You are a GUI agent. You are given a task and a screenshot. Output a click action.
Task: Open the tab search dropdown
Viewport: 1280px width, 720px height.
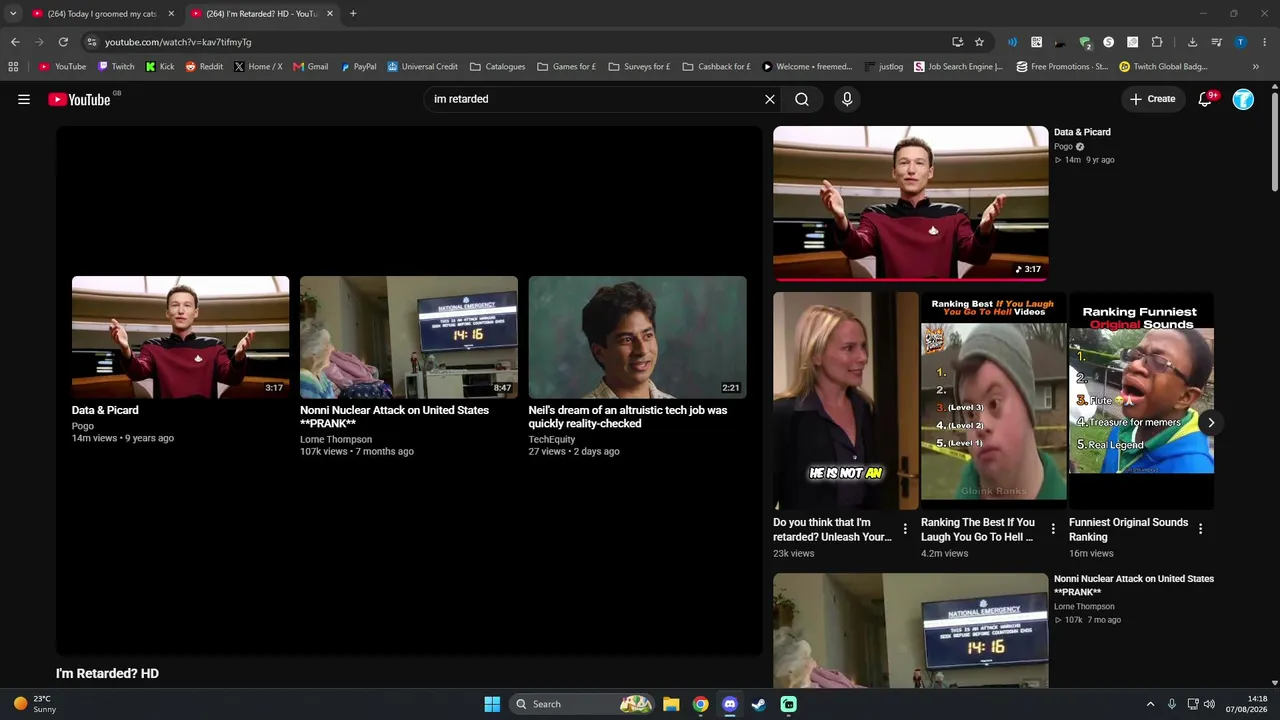[13, 14]
